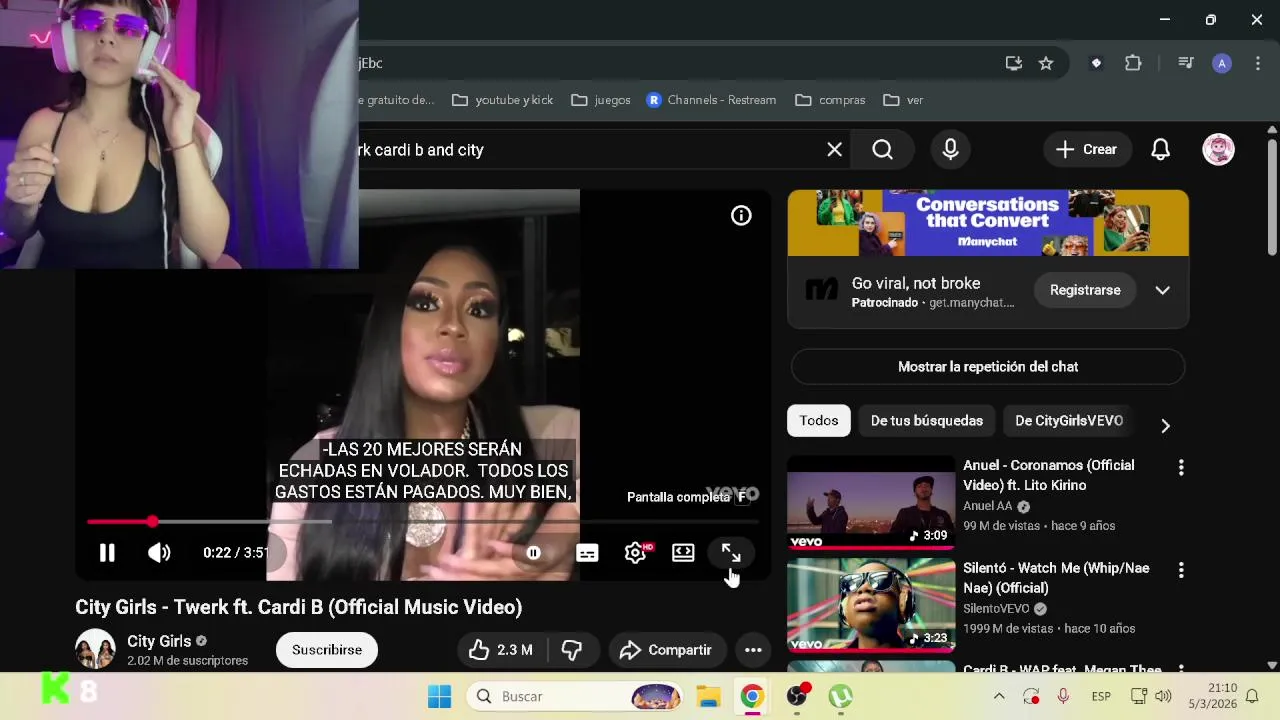Click Anuel AA channel name

(x=988, y=506)
